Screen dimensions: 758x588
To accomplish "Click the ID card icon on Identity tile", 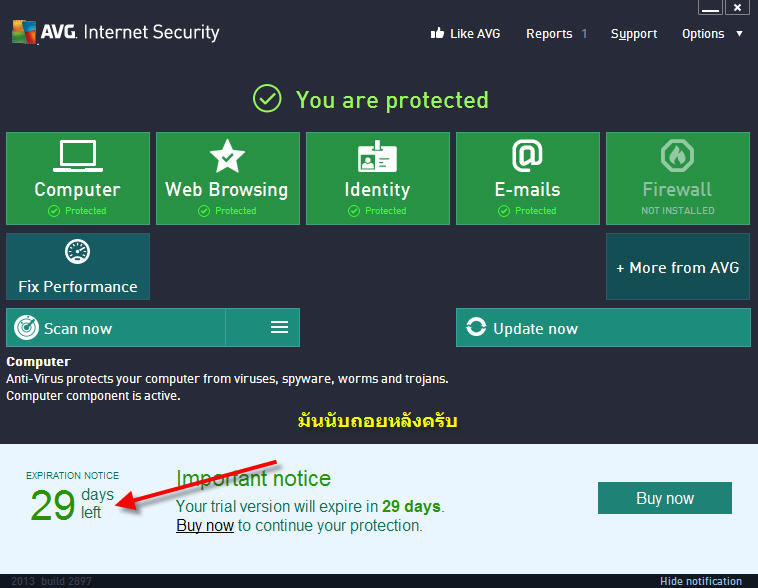I will 377,157.
